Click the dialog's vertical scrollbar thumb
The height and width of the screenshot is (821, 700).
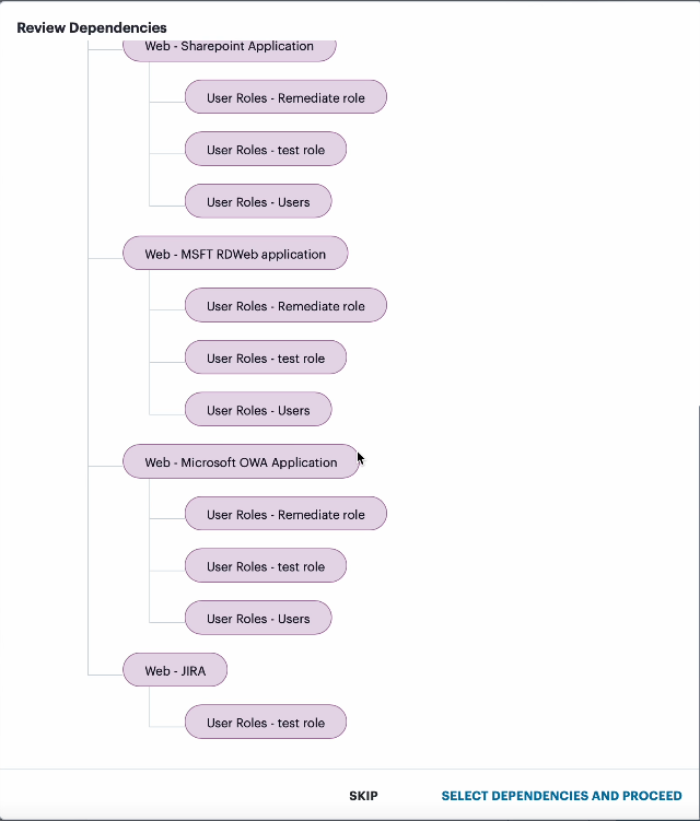(697, 580)
